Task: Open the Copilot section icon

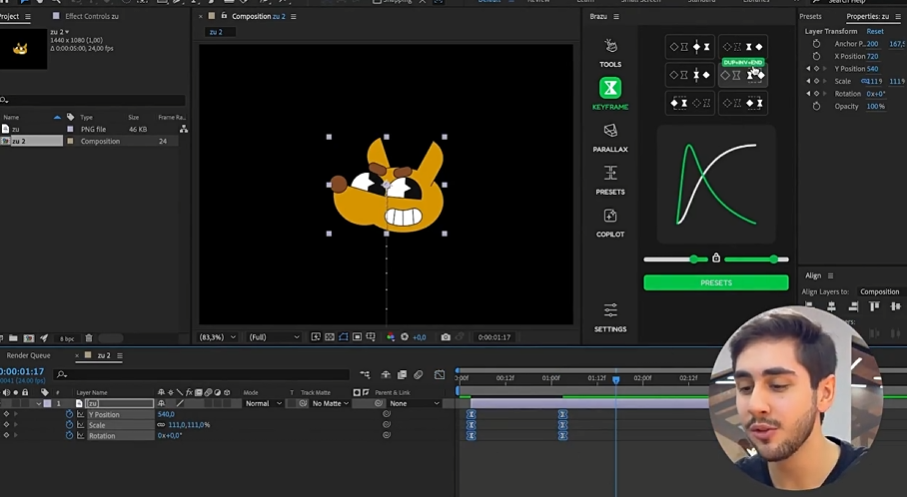Action: 610,216
